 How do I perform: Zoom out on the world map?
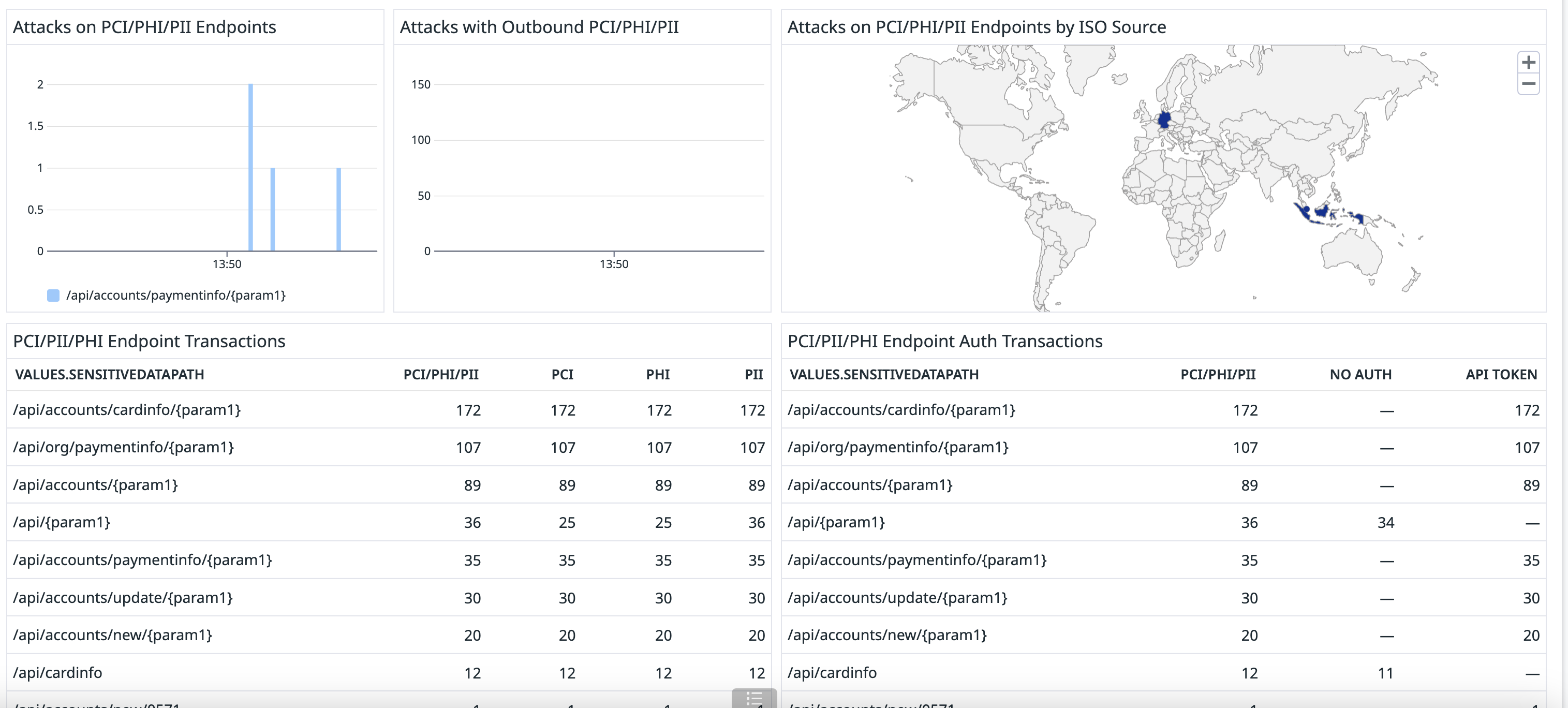[x=1528, y=84]
